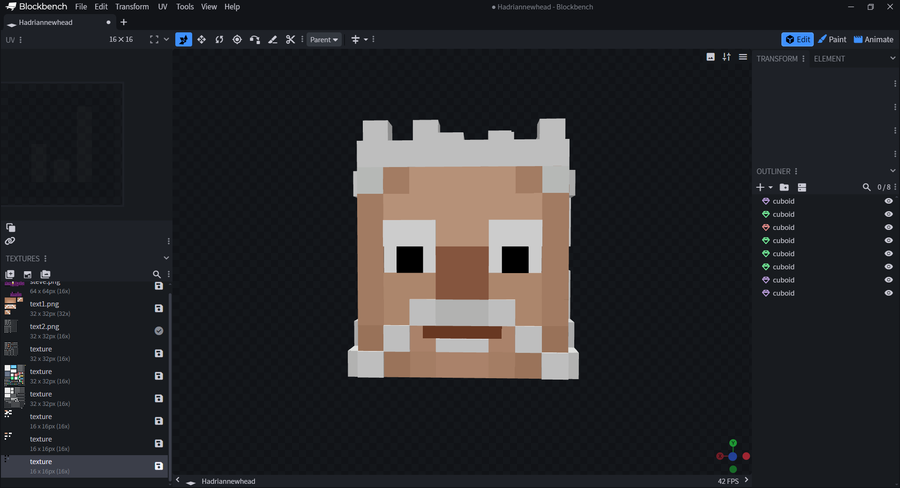The width and height of the screenshot is (900, 488).
Task: Switch to Paint mode
Action: (x=832, y=40)
